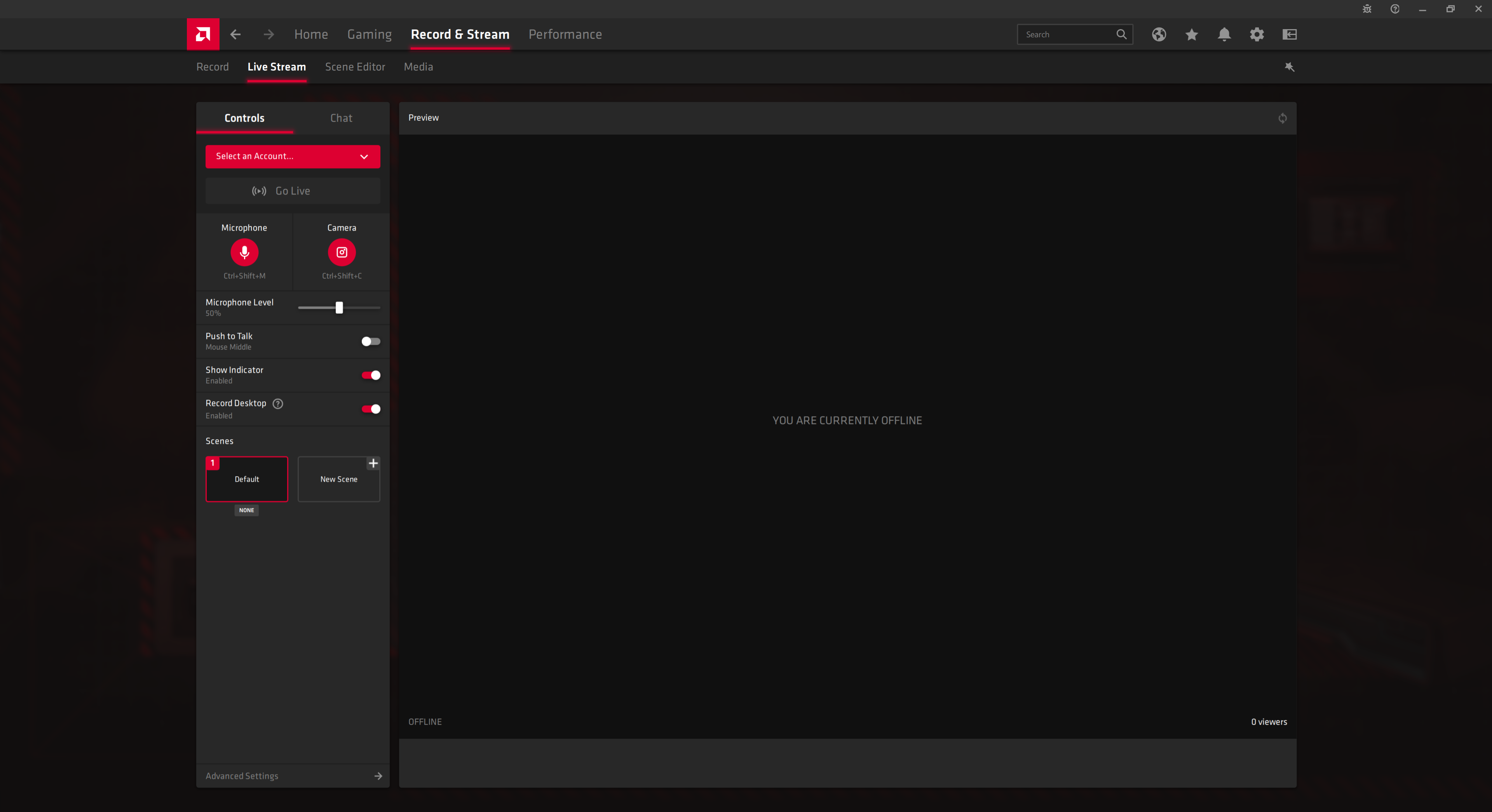This screenshot has height=812, width=1492.
Task: Click the Microphone Level slider handle
Action: [340, 307]
